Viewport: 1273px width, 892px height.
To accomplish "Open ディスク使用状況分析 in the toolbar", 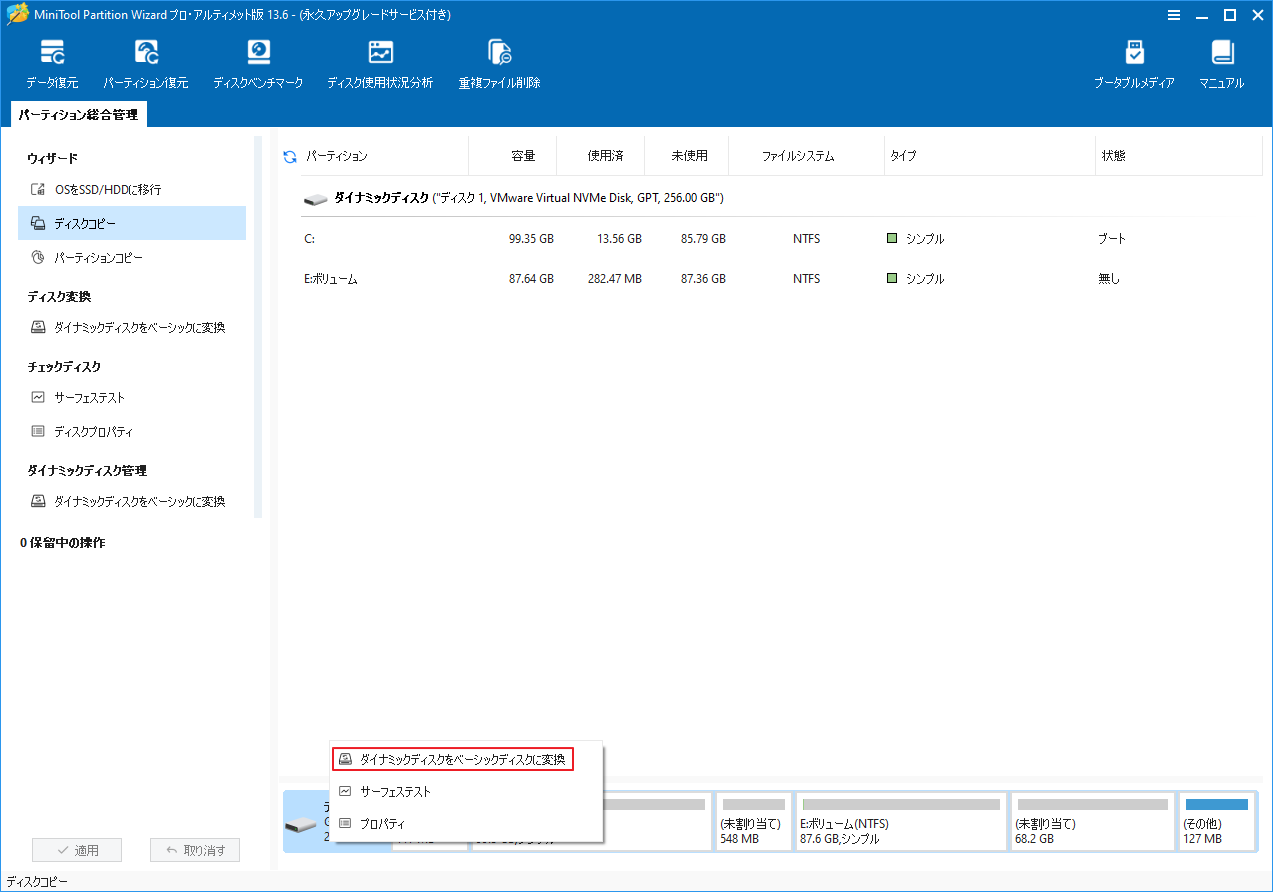I will (380, 65).
